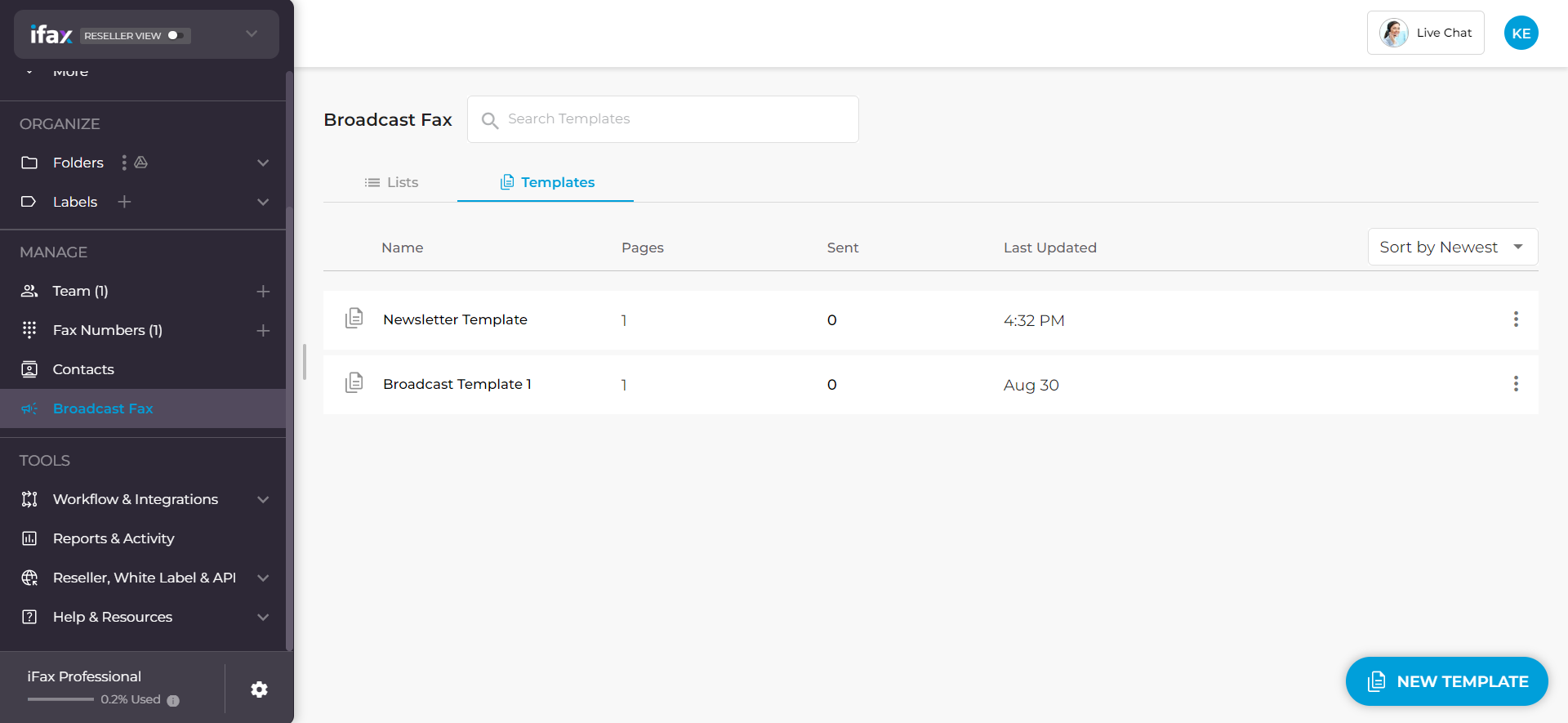Open the Labels section
Viewport: 1568px width, 723px height.
[75, 202]
